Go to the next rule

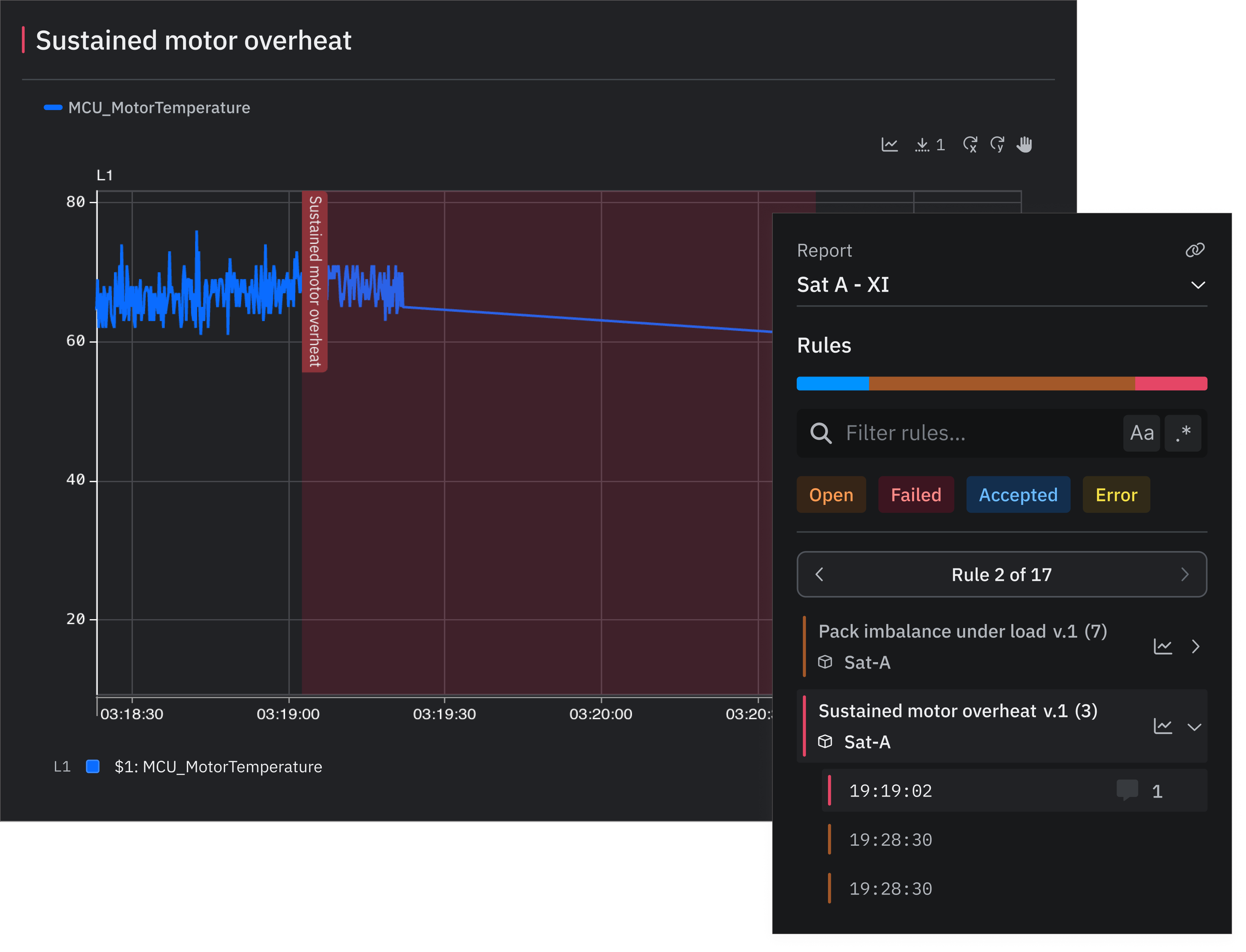click(x=1184, y=575)
